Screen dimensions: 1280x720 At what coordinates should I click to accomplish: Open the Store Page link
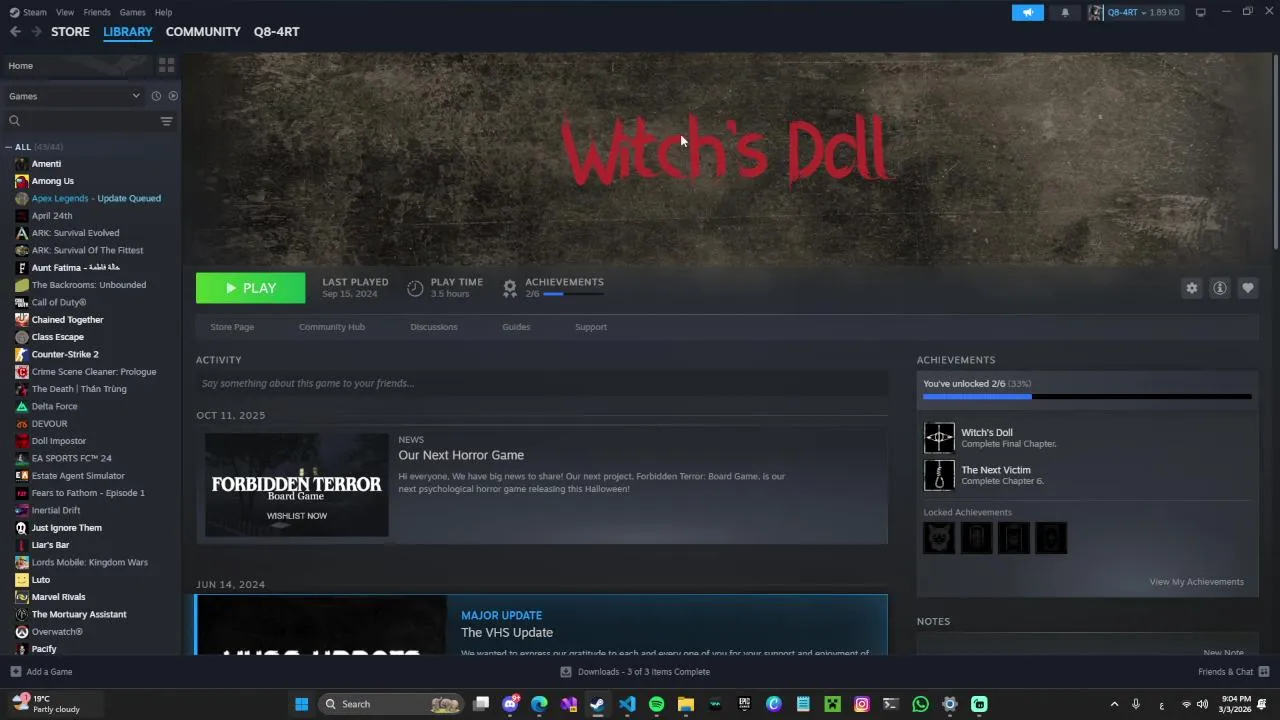(232, 327)
